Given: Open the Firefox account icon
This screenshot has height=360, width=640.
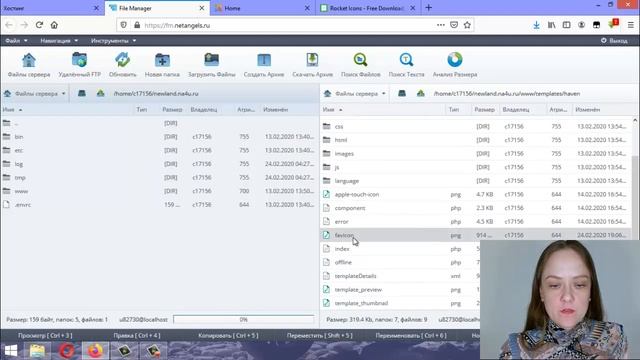Looking at the screenshot, I should [582, 25].
